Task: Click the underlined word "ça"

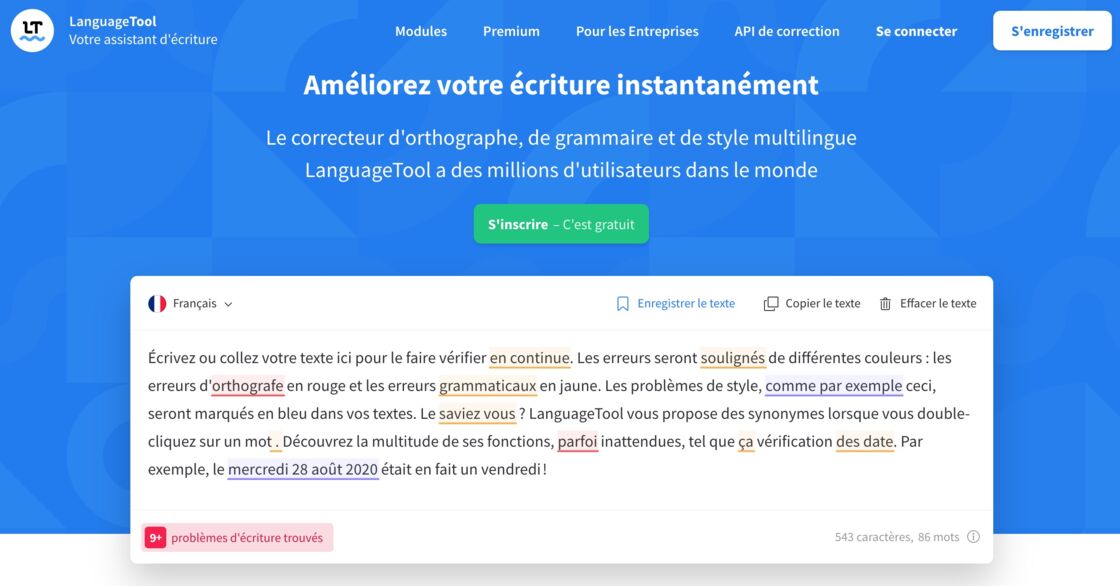Action: 746,442
